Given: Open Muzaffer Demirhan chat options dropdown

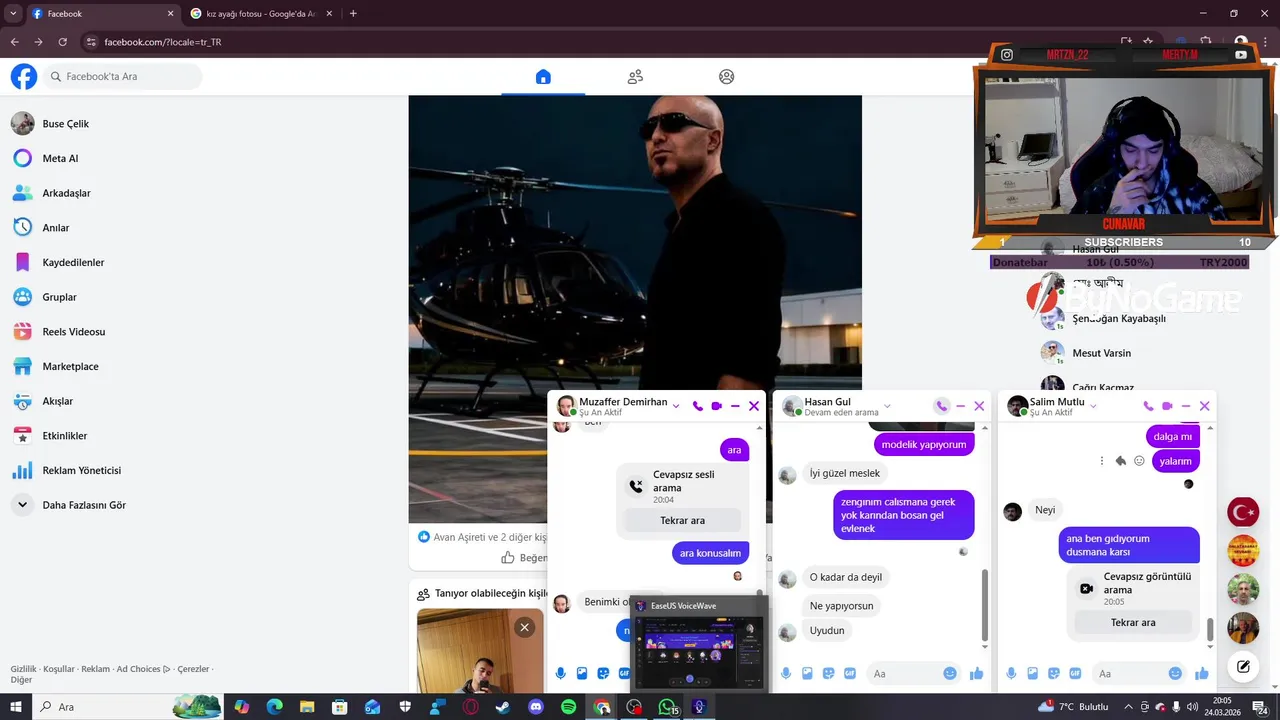Looking at the screenshot, I should [x=676, y=406].
